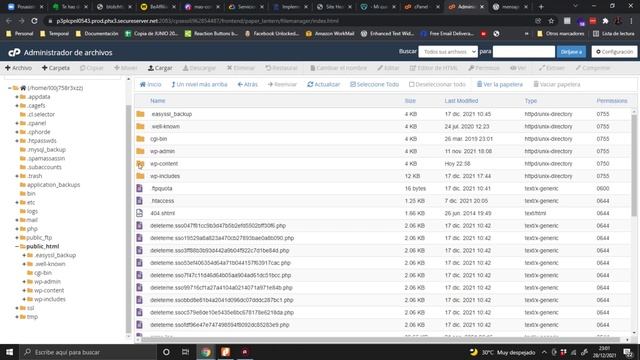Screen dimensions: 640x360
Task: Create new folder with Carpeta button
Action: click(x=56, y=68)
